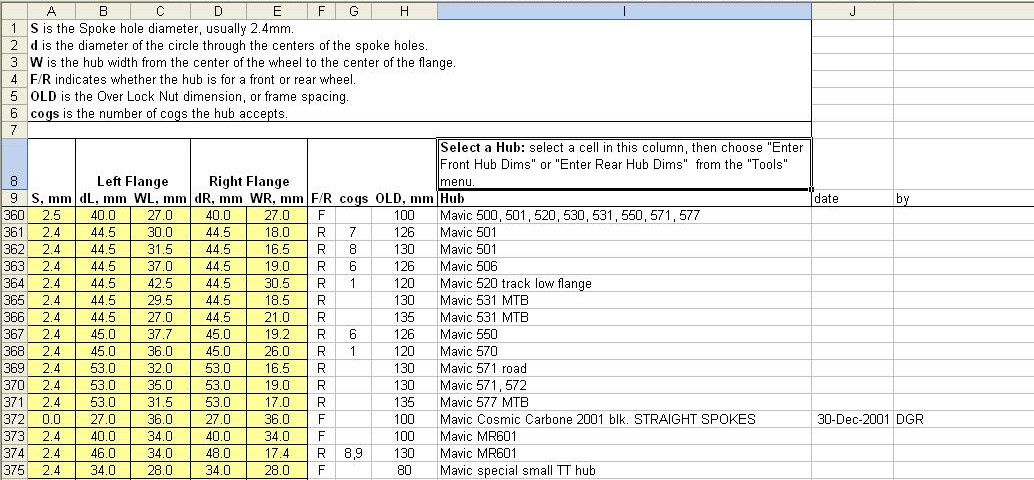Click the 'Select a Hub' instruction cell
1034x480 pixels.
click(x=624, y=164)
